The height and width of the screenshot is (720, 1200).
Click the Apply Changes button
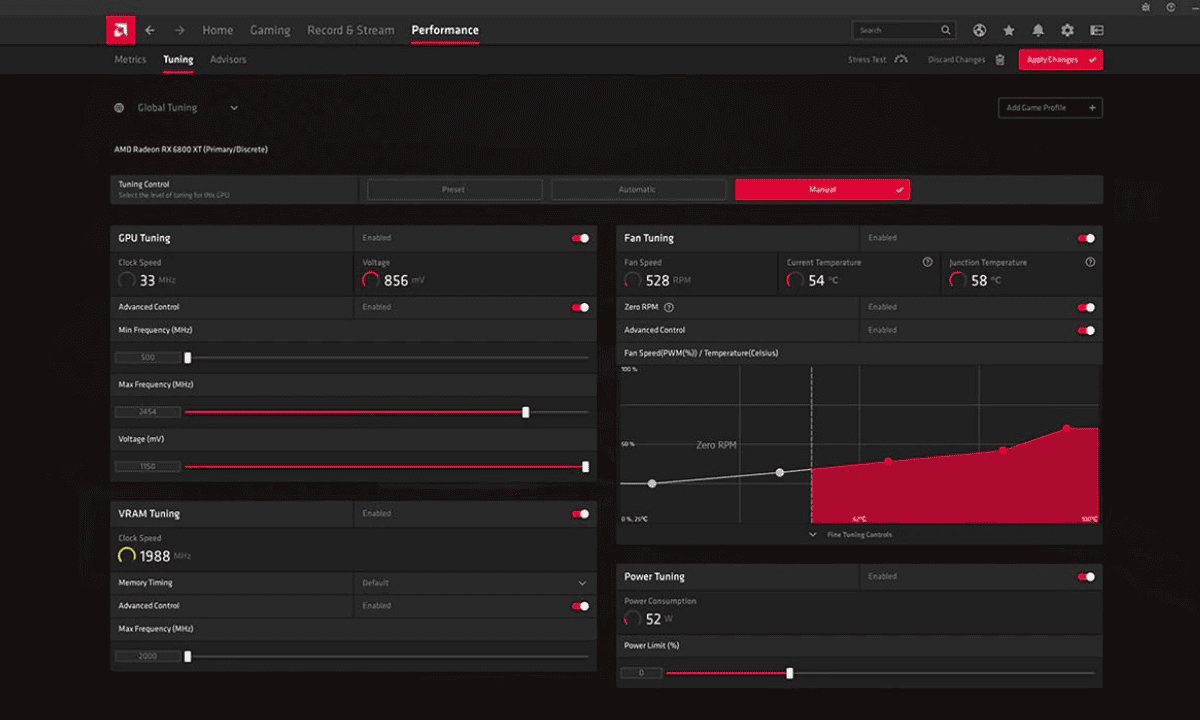pos(1059,59)
